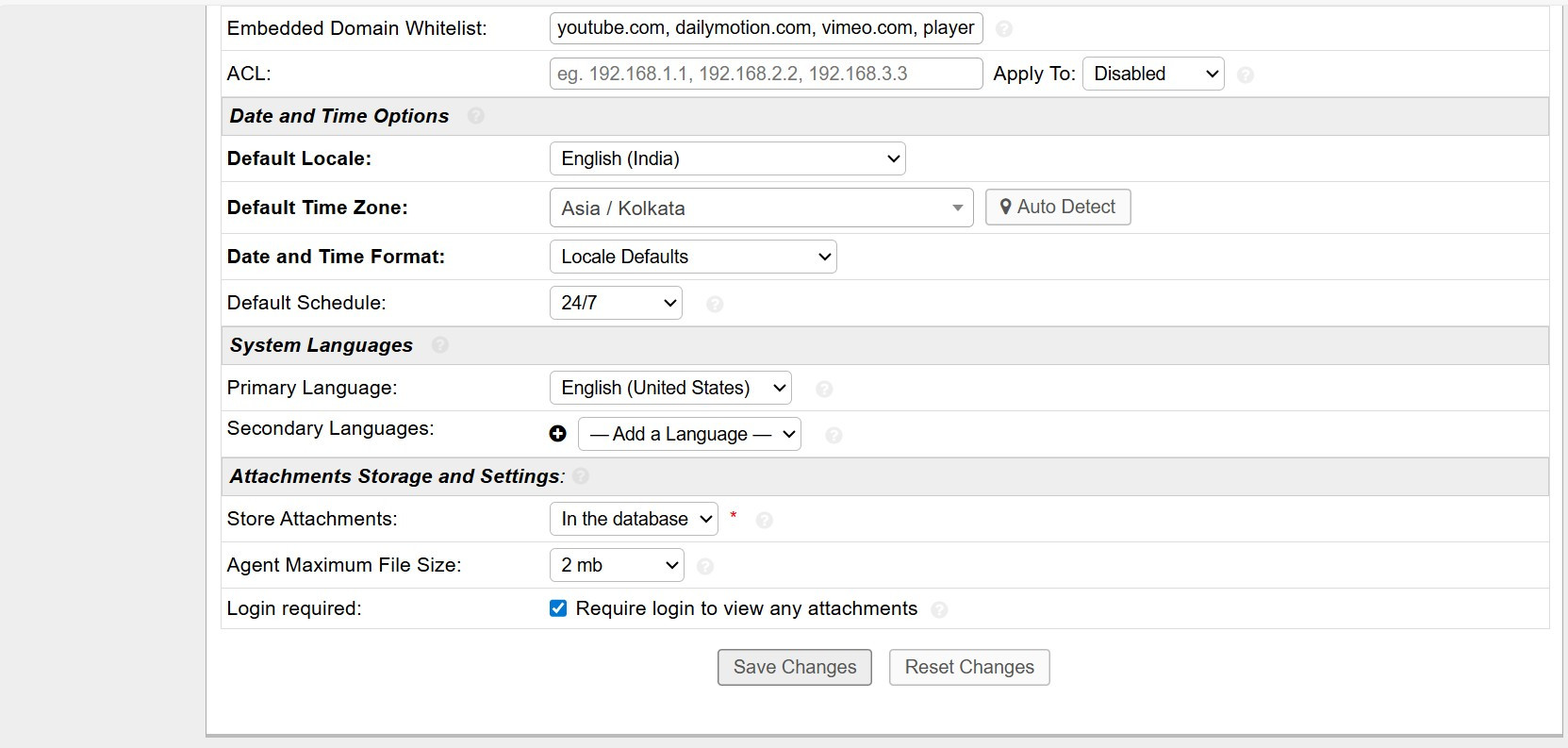Click help icon beside System Languages heading
Viewport: 1568px width, 748px height.
pos(440,345)
